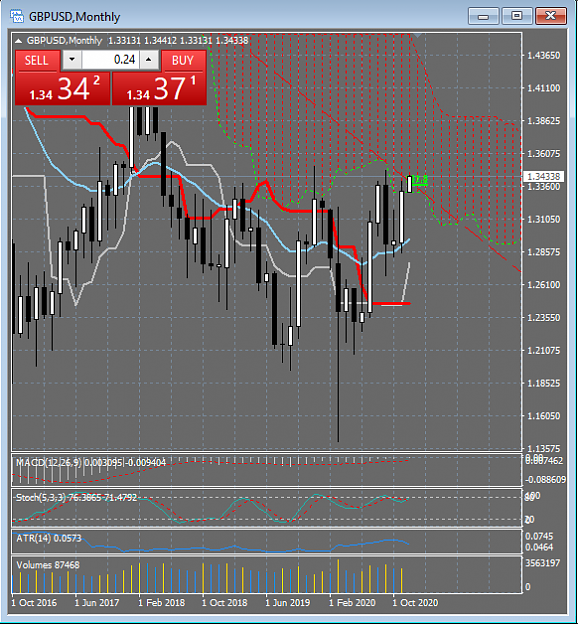The image size is (578, 625).
Task: Click the Volumes 87468 indicator label
Action: coord(48,565)
